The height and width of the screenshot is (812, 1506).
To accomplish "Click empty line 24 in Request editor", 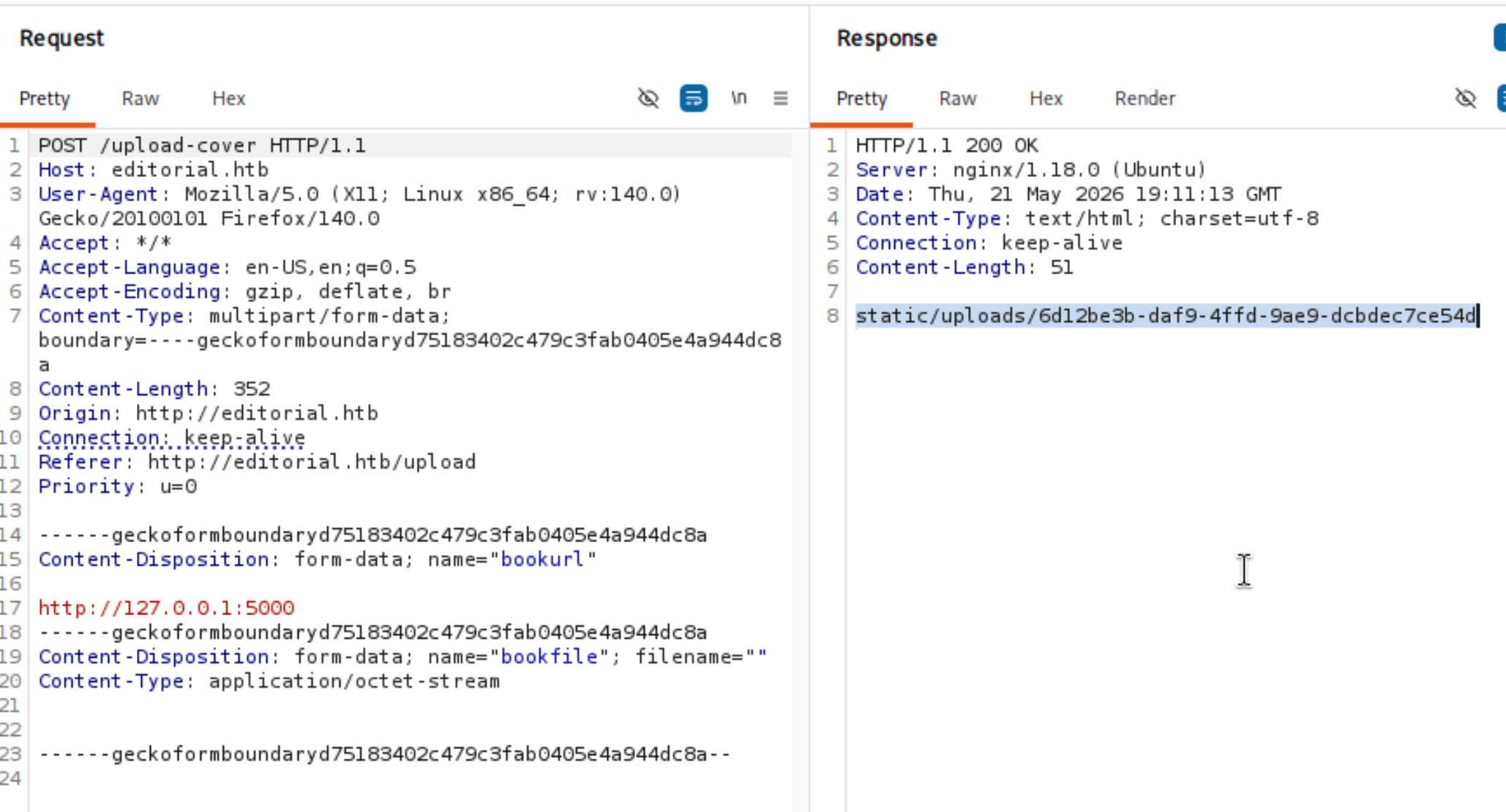I will 410,778.
